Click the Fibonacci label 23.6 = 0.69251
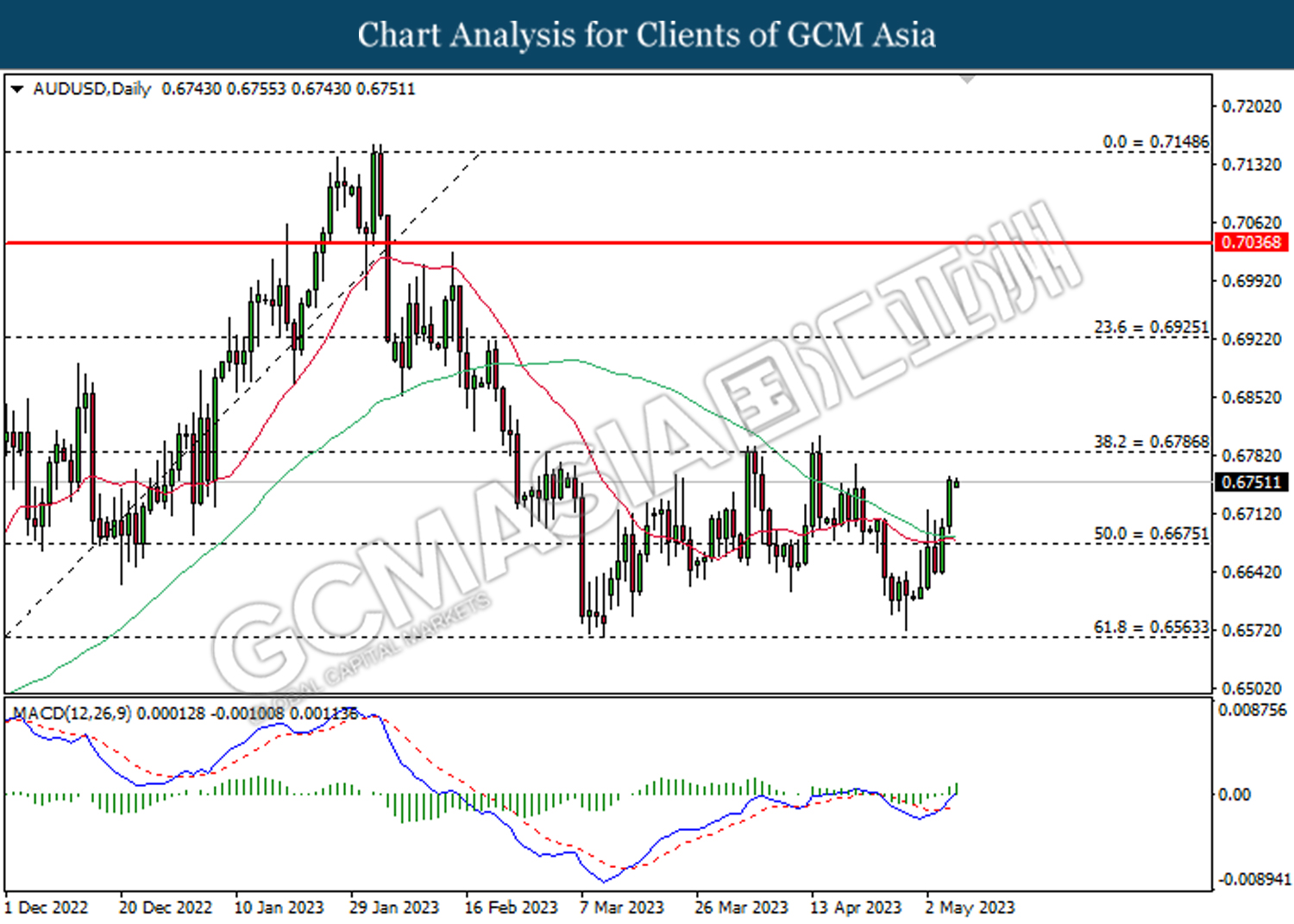The image size is (1294, 924). coord(1152,327)
